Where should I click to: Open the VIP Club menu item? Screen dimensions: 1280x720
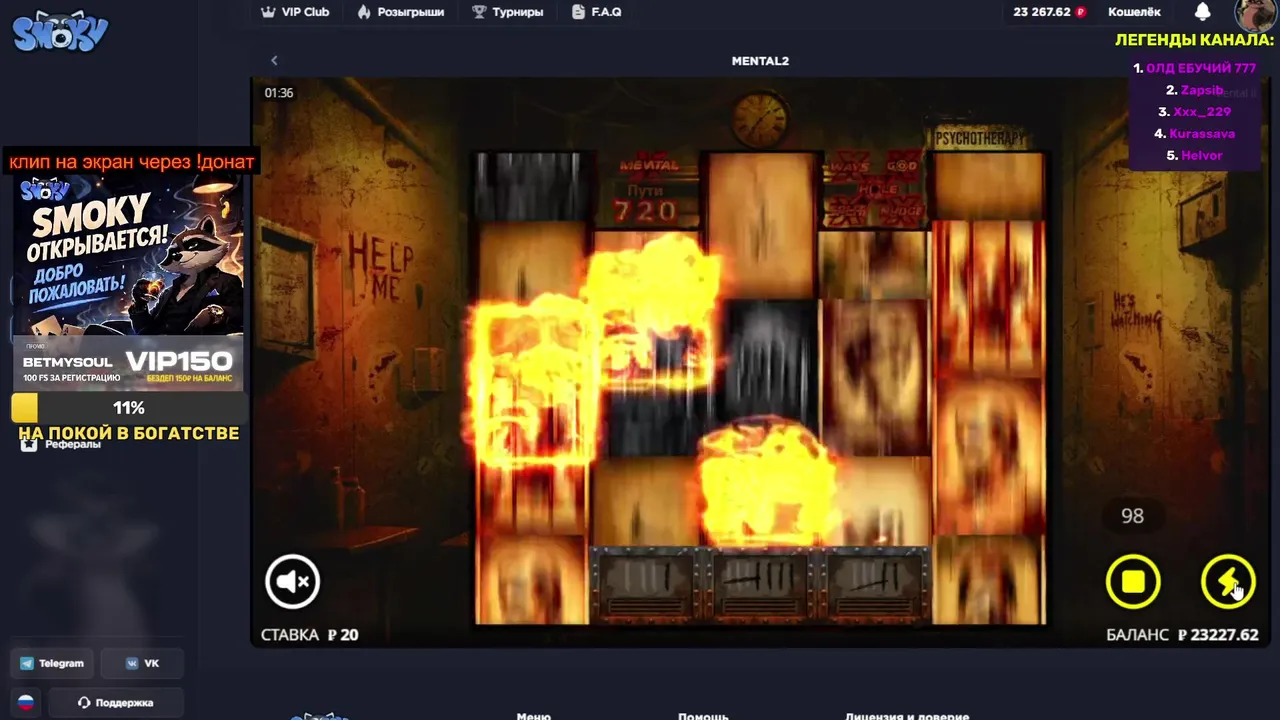click(295, 12)
